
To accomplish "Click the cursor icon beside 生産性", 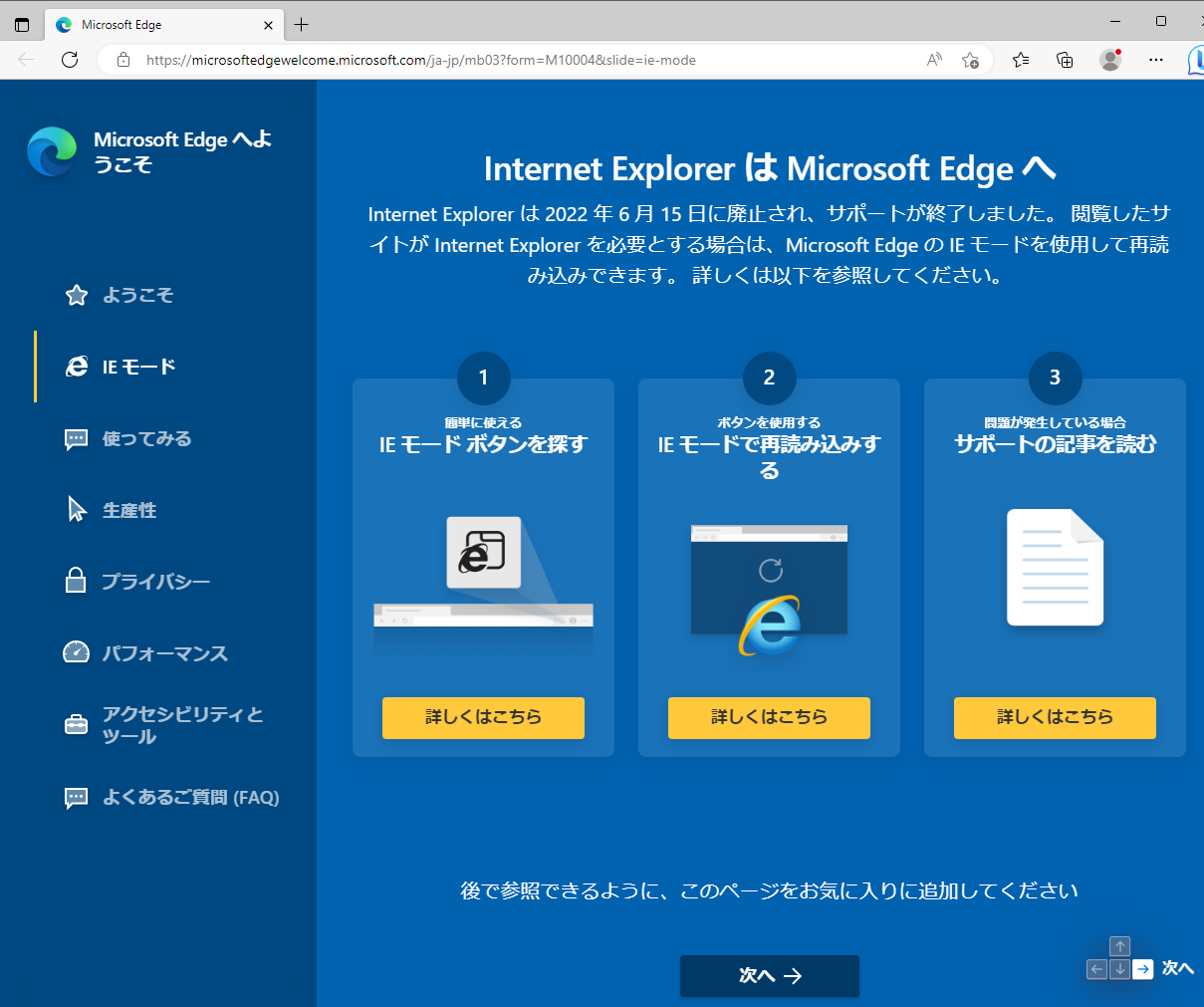I will coord(77,509).
